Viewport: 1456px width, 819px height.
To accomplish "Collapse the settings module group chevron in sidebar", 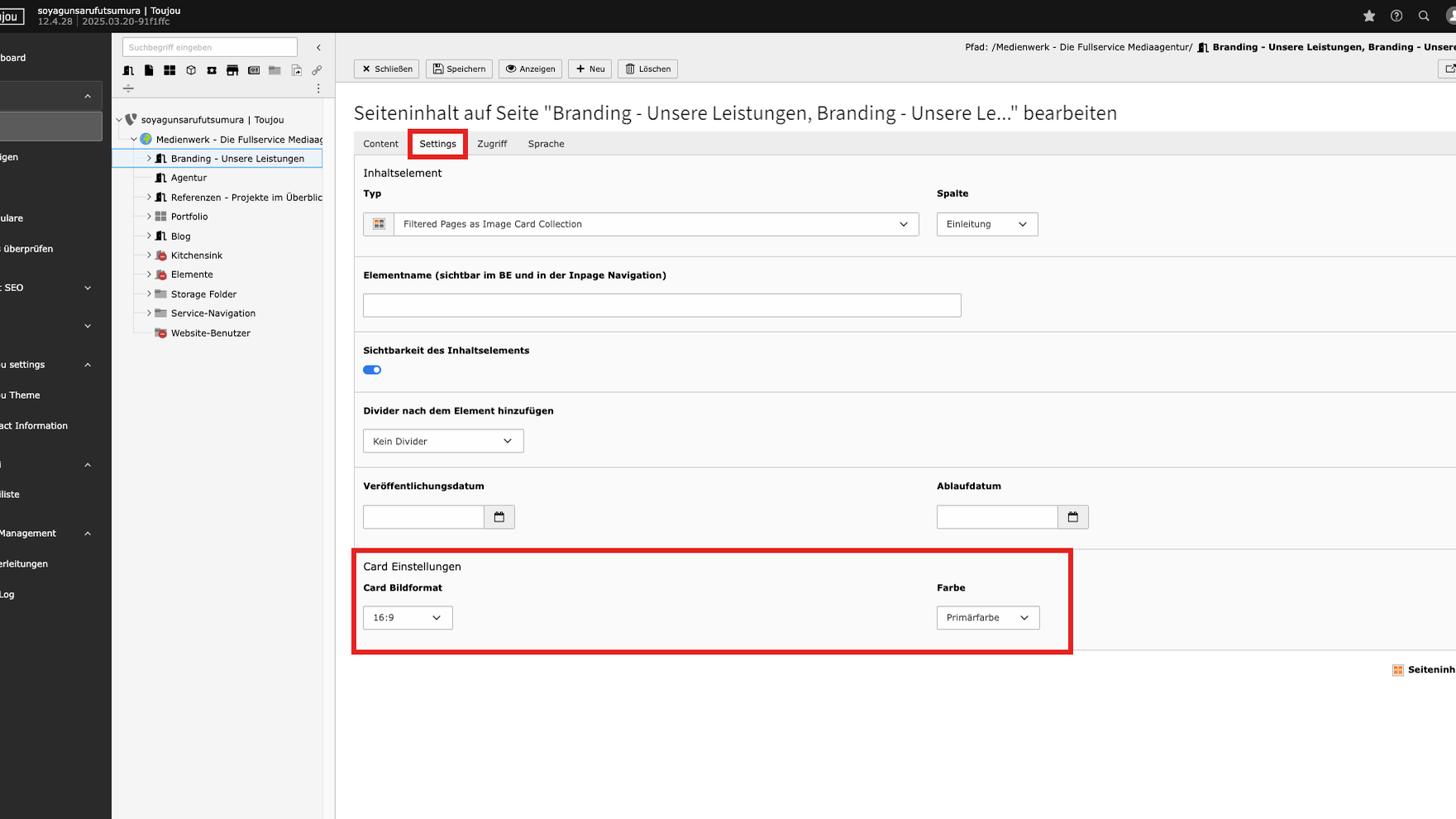I will click(x=88, y=365).
